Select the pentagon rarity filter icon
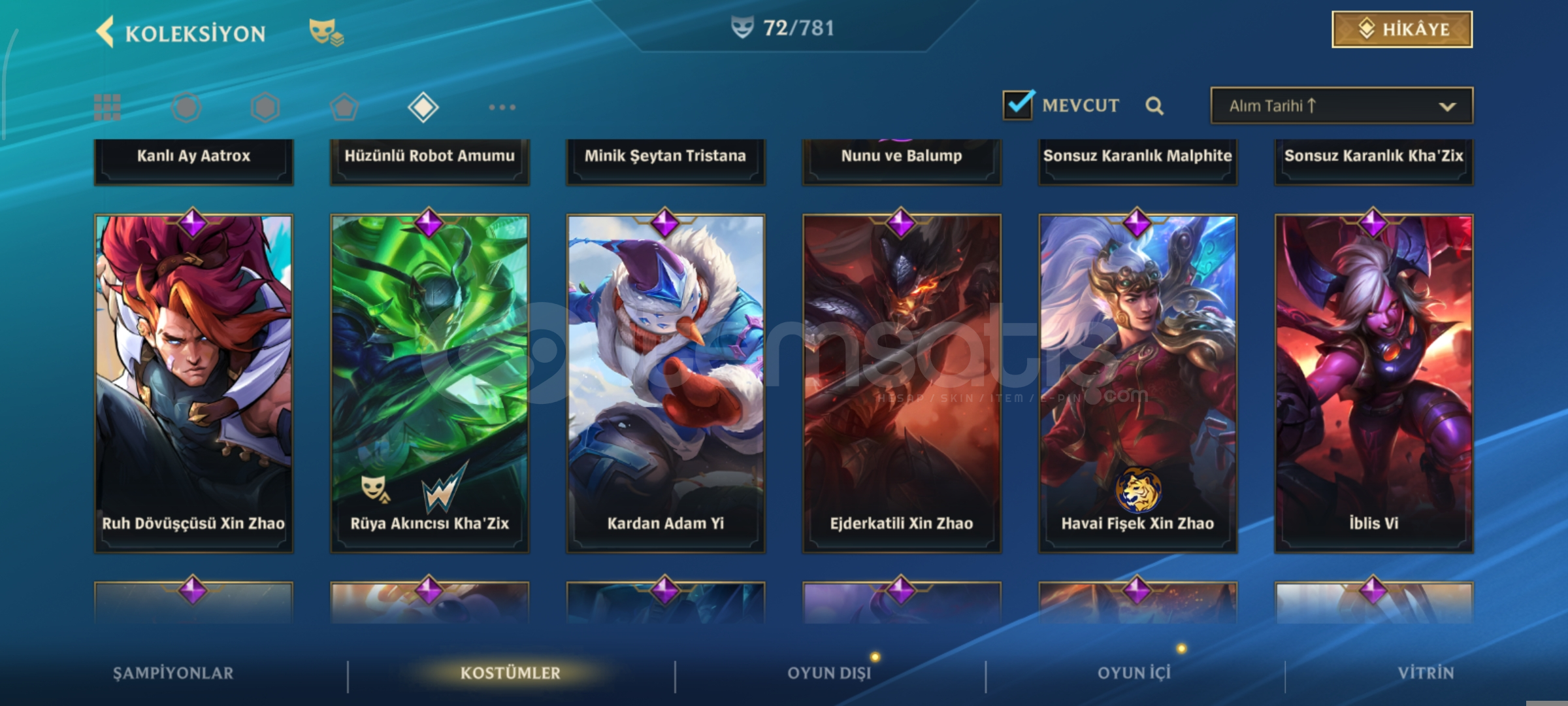The height and width of the screenshot is (706, 1568). point(344,107)
